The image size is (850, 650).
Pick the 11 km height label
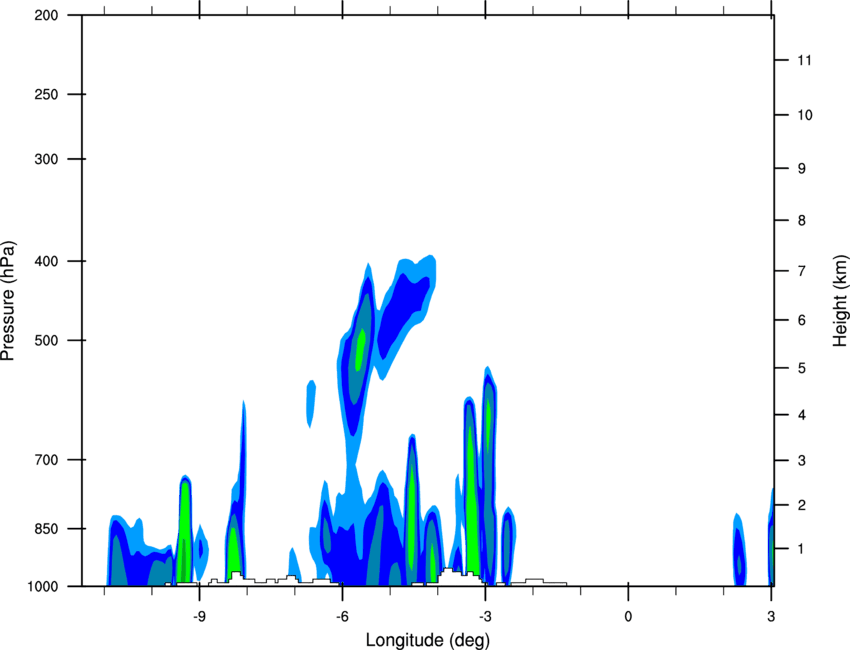(804, 60)
